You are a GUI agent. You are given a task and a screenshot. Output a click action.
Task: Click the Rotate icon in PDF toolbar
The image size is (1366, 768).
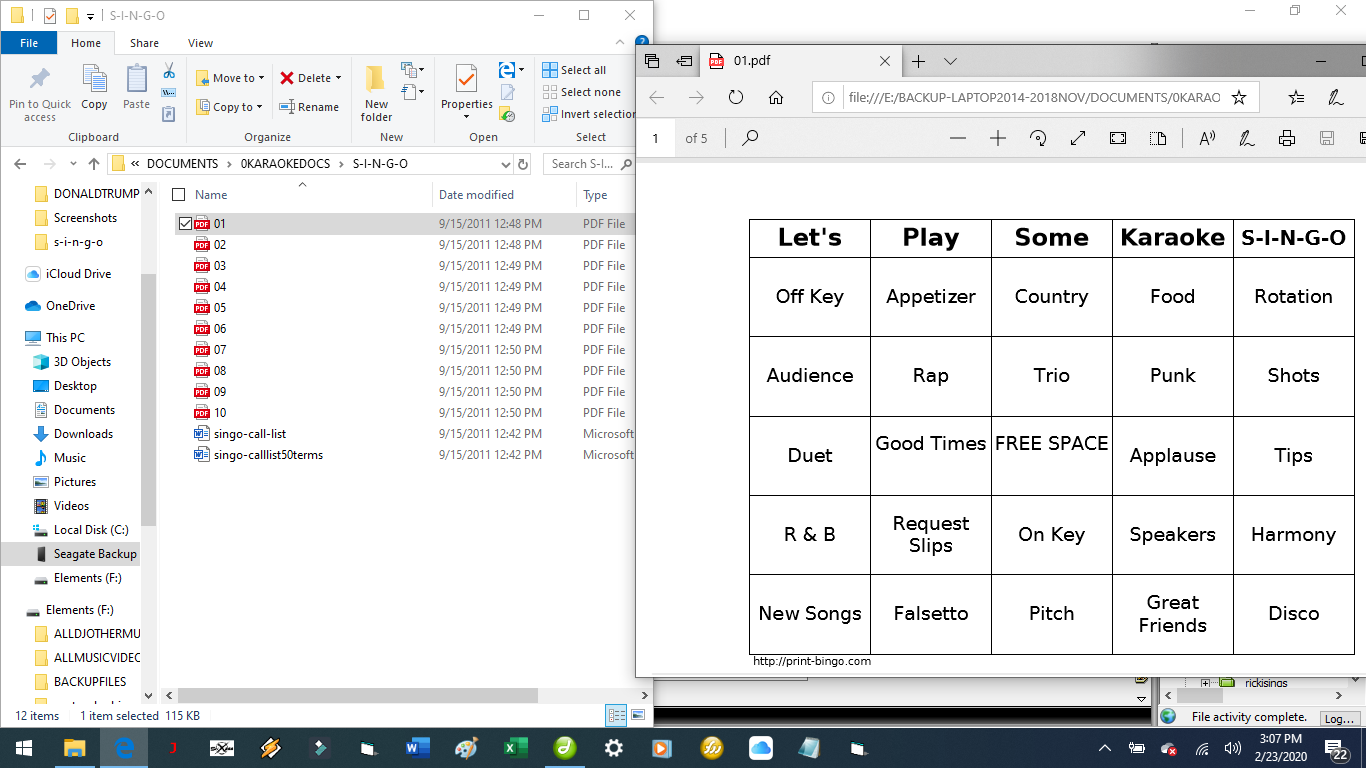(1038, 138)
